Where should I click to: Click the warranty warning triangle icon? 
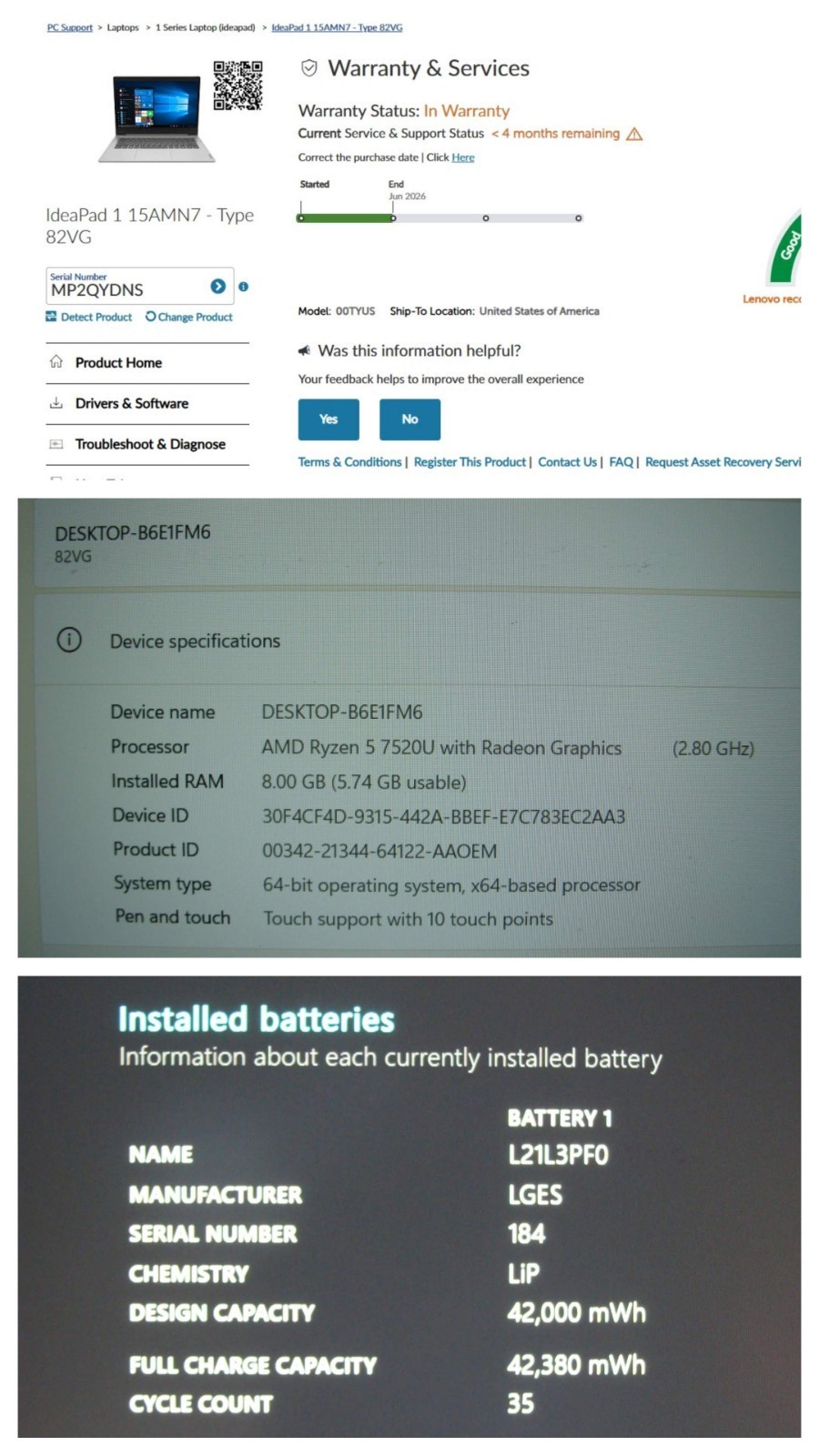(x=634, y=134)
